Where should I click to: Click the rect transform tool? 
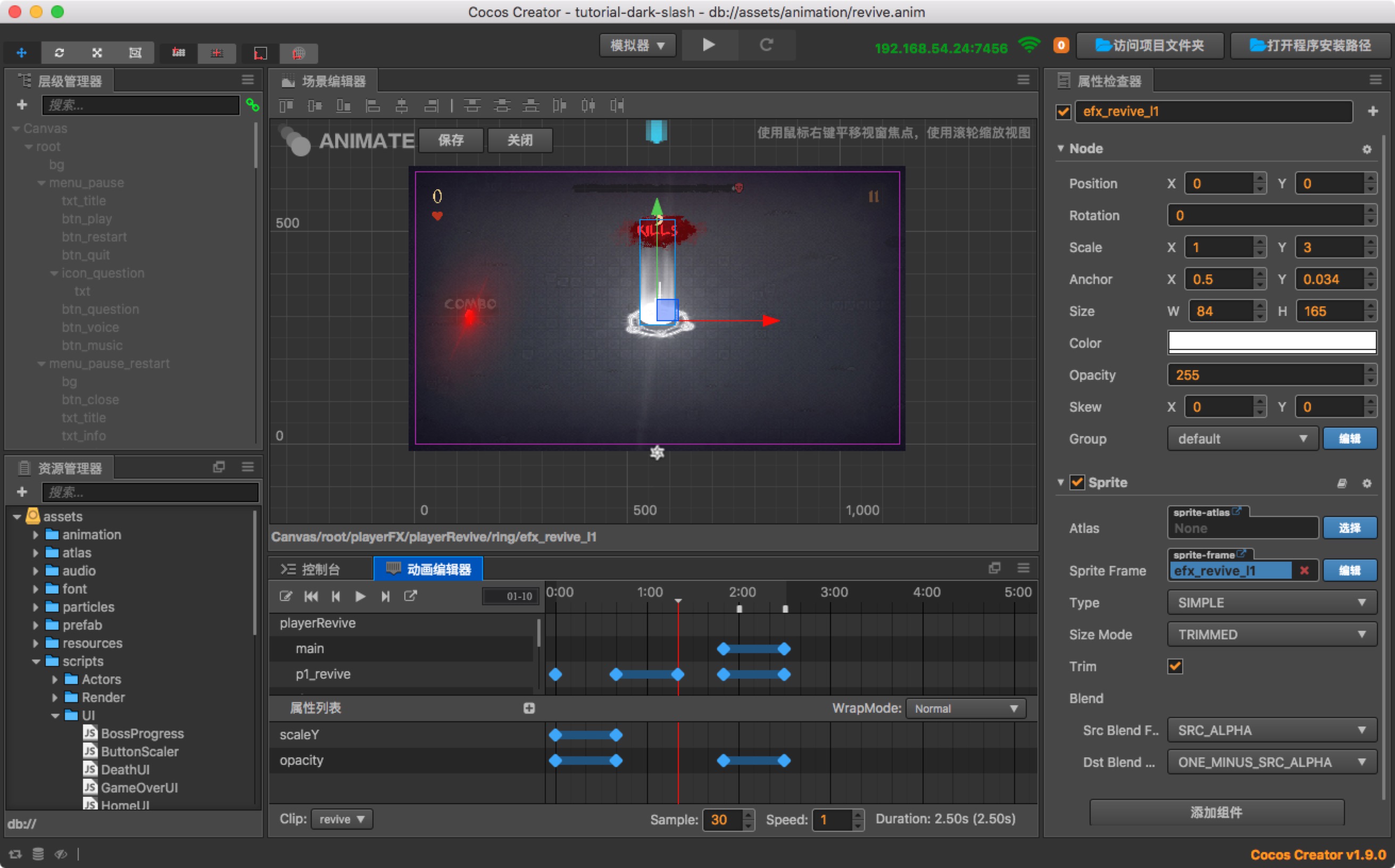click(x=135, y=53)
